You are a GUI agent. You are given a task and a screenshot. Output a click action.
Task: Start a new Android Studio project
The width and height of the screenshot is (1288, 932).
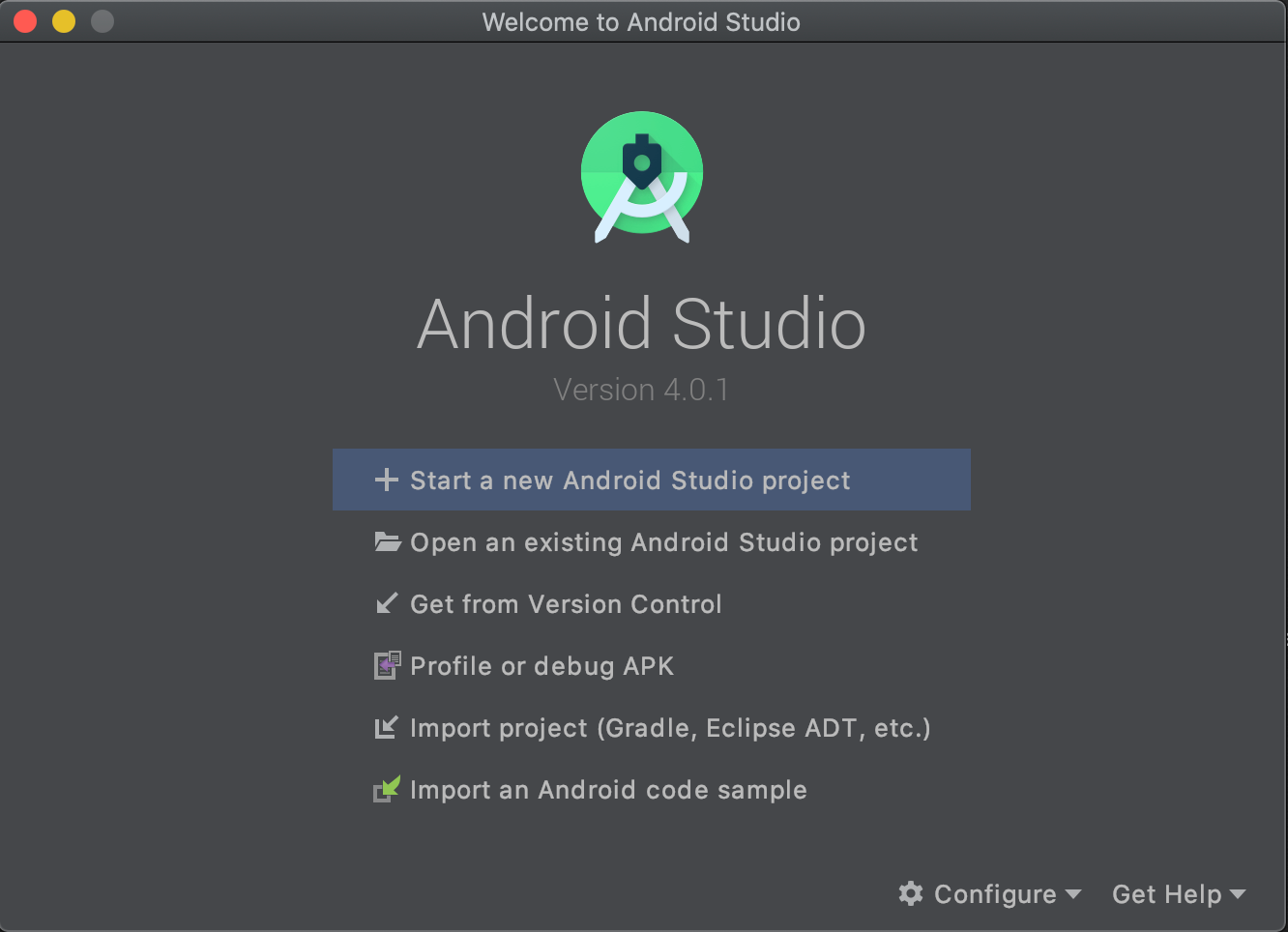tap(652, 480)
